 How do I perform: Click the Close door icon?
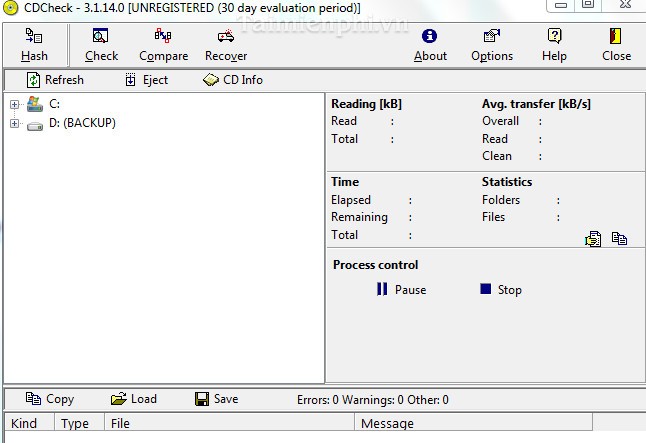[616, 37]
